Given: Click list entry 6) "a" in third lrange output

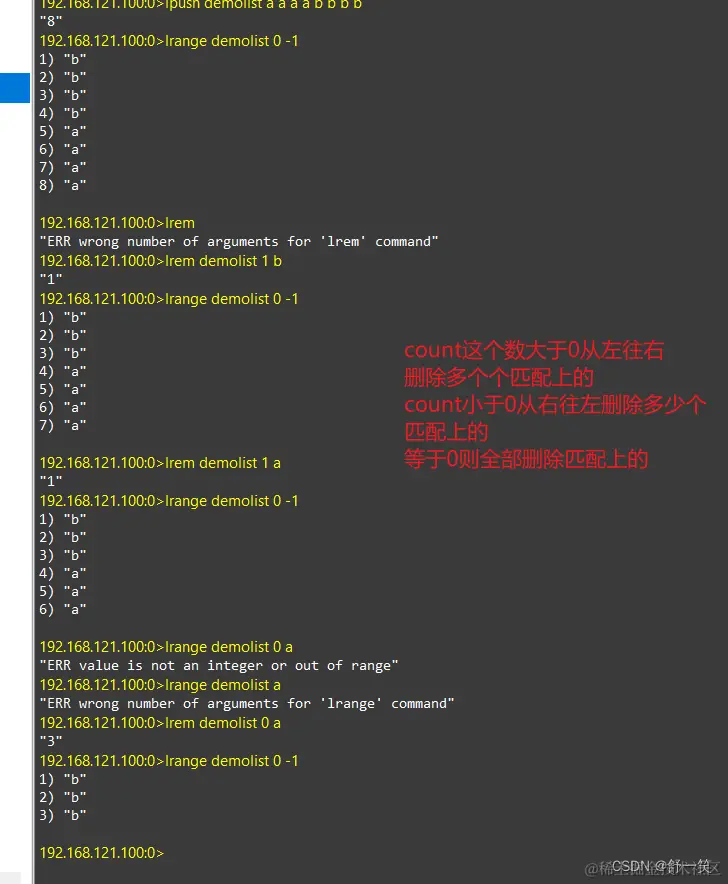Looking at the screenshot, I should 63,609.
